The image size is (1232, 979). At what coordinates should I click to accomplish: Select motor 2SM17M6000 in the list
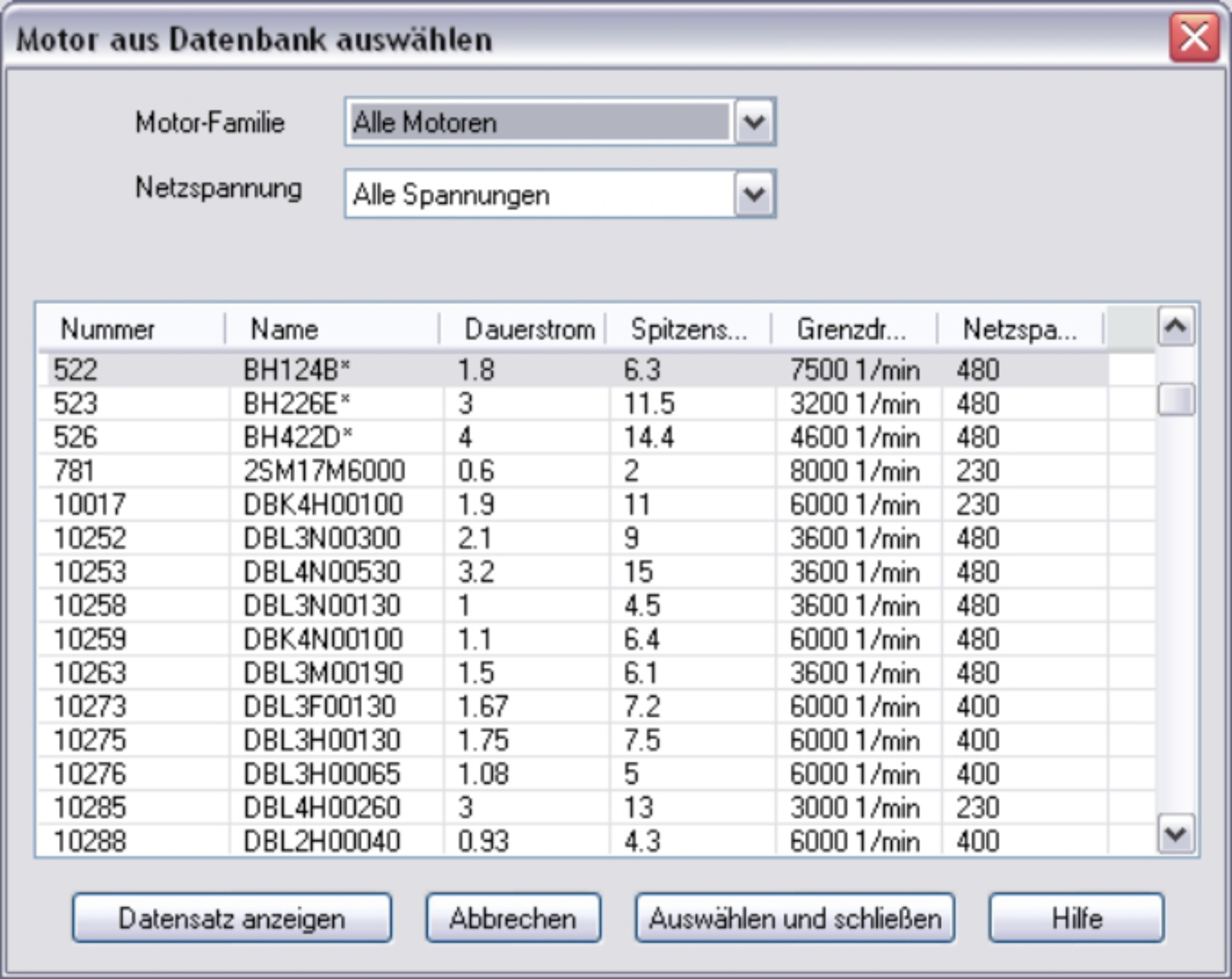[323, 471]
